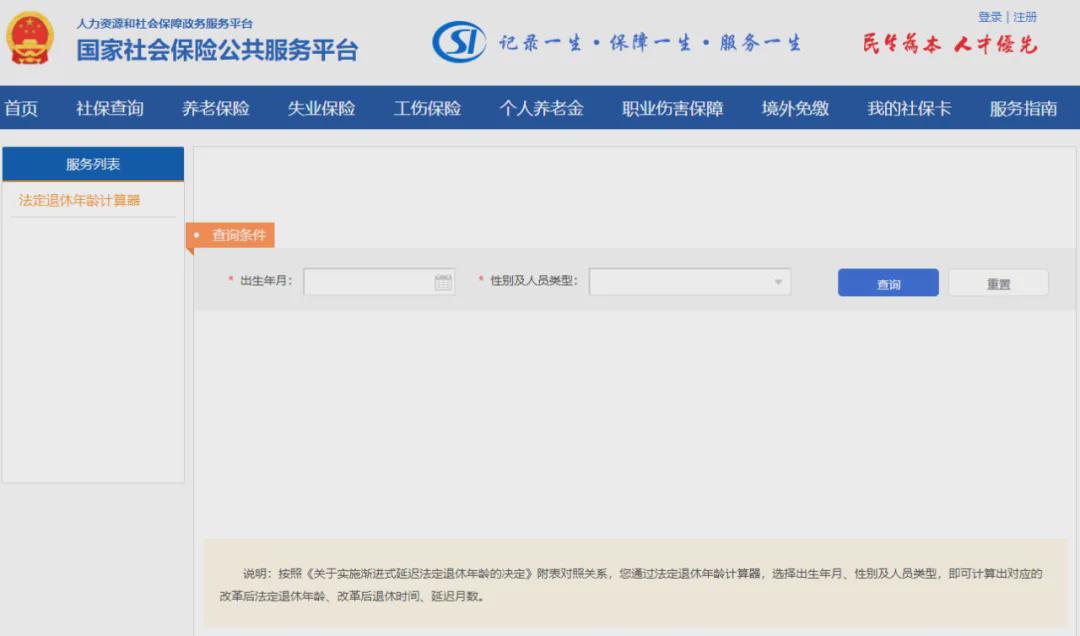Open the 注册 register link
Image resolution: width=1080 pixels, height=636 pixels.
[1025, 17]
